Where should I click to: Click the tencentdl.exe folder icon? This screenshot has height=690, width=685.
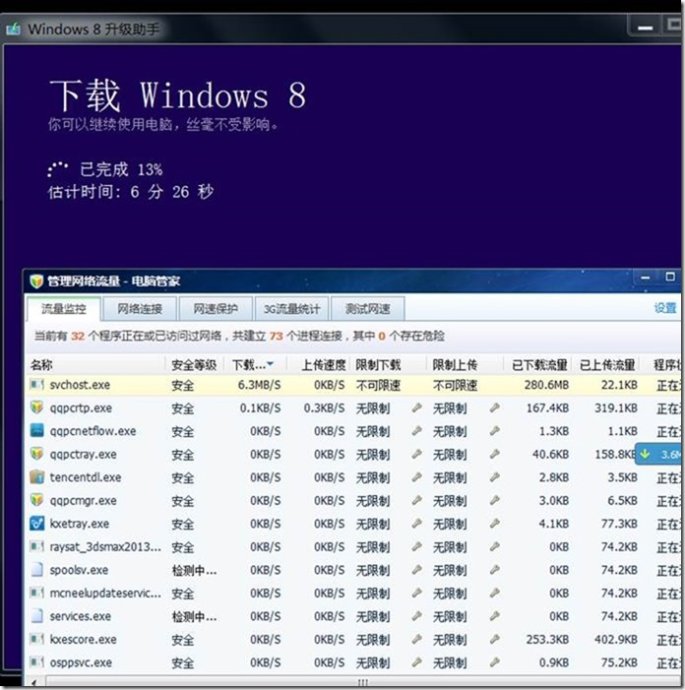(x=37, y=477)
